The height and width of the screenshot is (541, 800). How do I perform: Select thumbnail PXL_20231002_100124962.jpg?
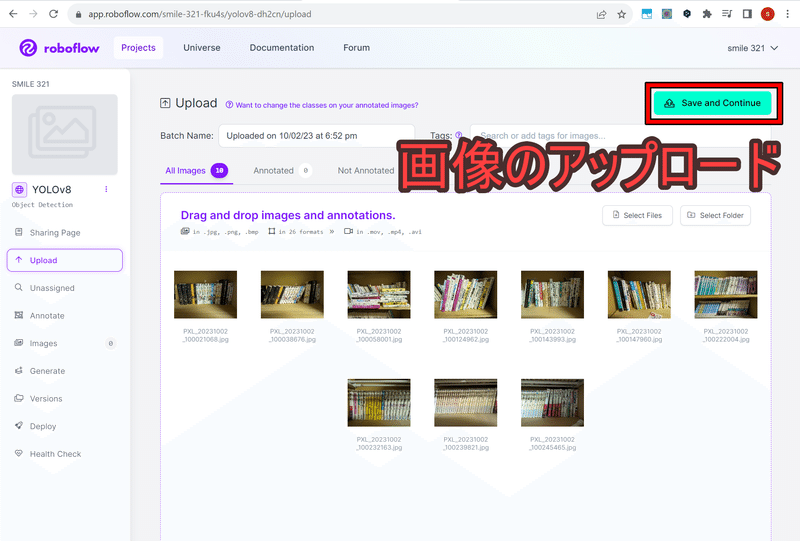pos(466,294)
